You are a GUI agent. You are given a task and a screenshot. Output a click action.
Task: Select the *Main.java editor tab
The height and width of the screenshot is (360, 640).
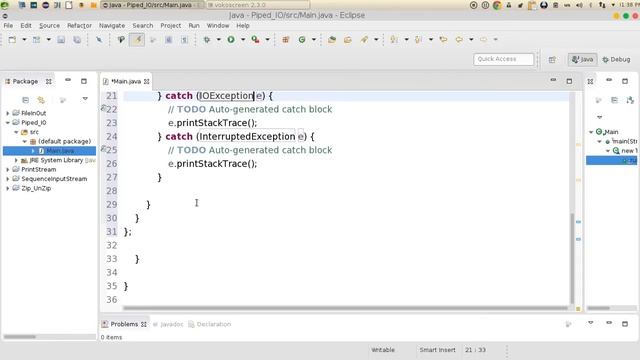(126, 82)
